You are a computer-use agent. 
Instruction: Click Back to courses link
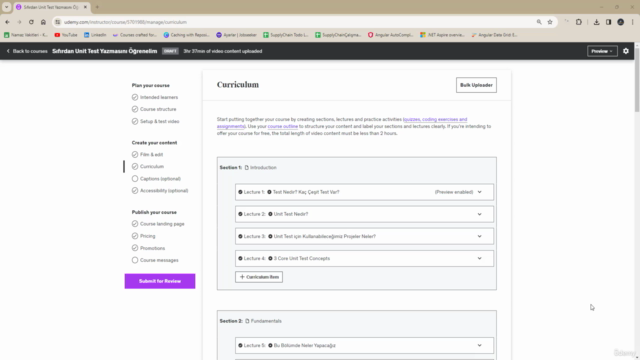coord(27,51)
